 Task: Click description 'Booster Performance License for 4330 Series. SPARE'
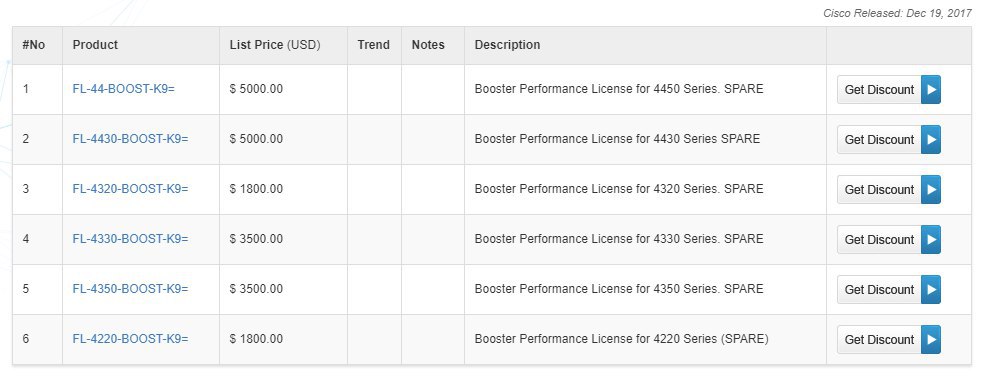(619, 239)
